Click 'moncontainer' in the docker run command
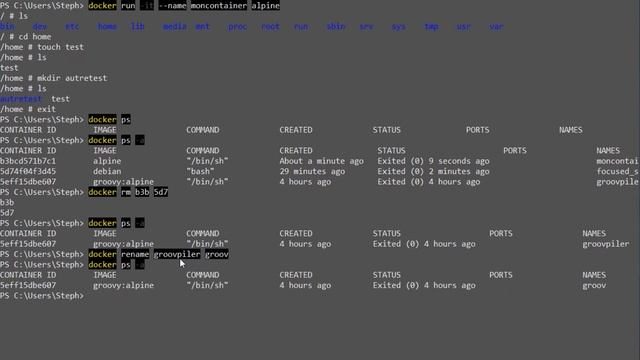This screenshot has height=360, width=640. pos(219,6)
